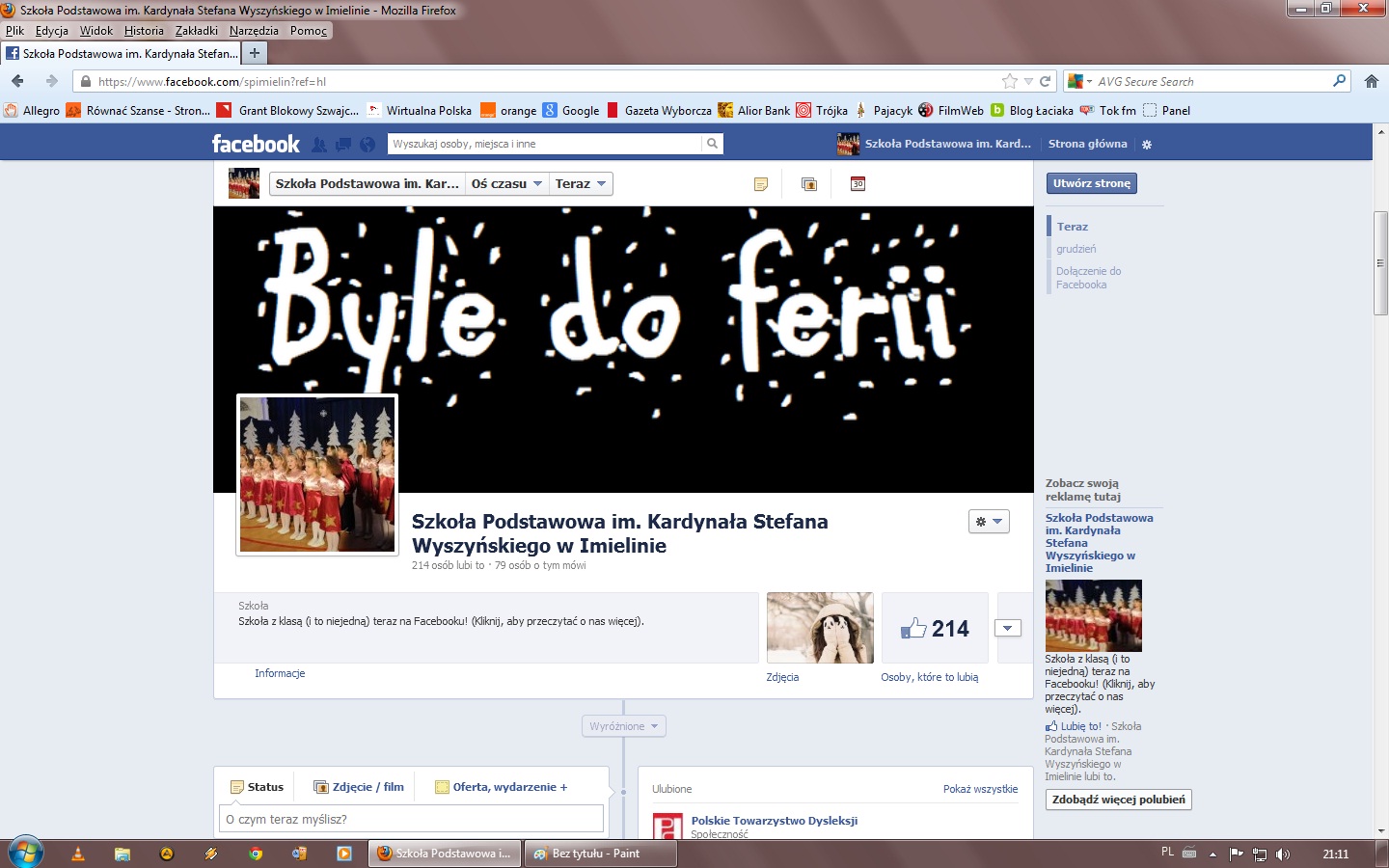Screen dimensions: 1389x868
Task: Open the Facebook notifications globe icon
Action: (x=368, y=145)
